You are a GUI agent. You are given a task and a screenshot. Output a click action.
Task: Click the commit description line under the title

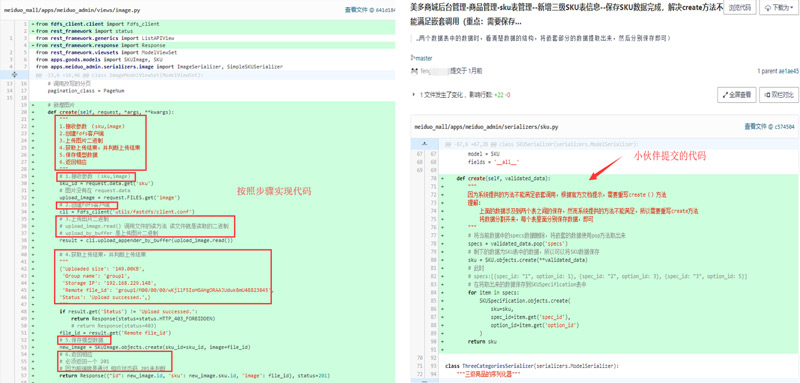pos(542,38)
